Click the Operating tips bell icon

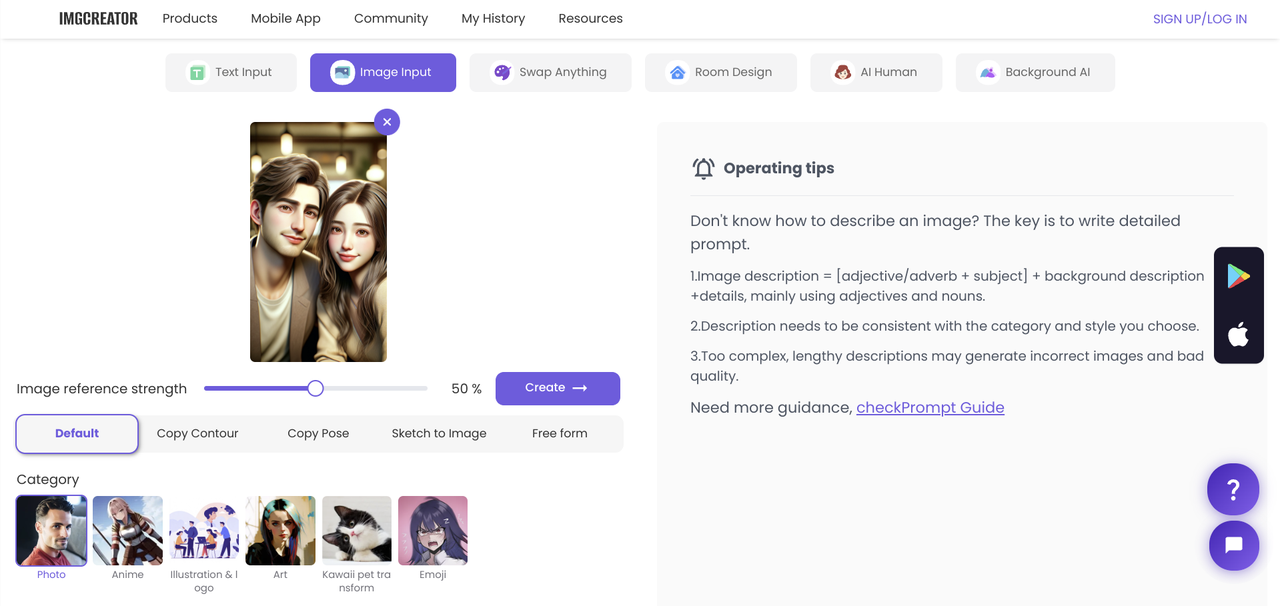pyautogui.click(x=703, y=168)
